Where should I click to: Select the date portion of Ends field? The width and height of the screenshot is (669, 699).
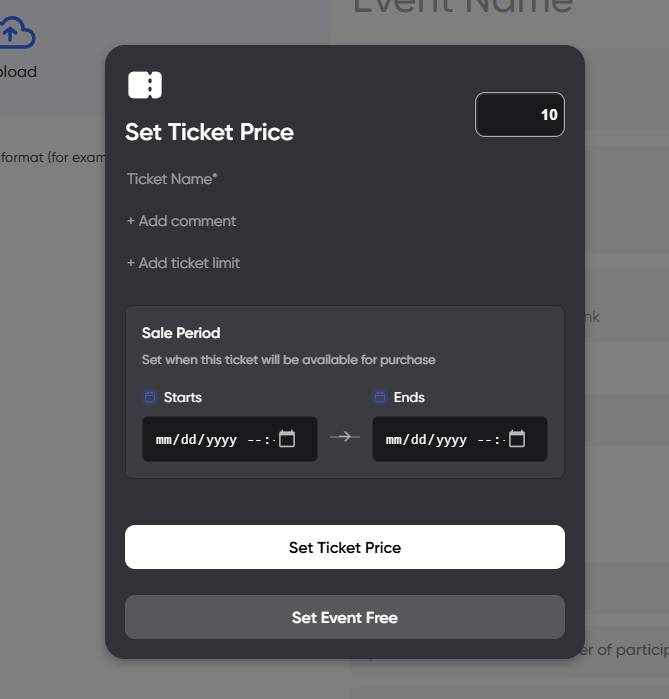[425, 440]
